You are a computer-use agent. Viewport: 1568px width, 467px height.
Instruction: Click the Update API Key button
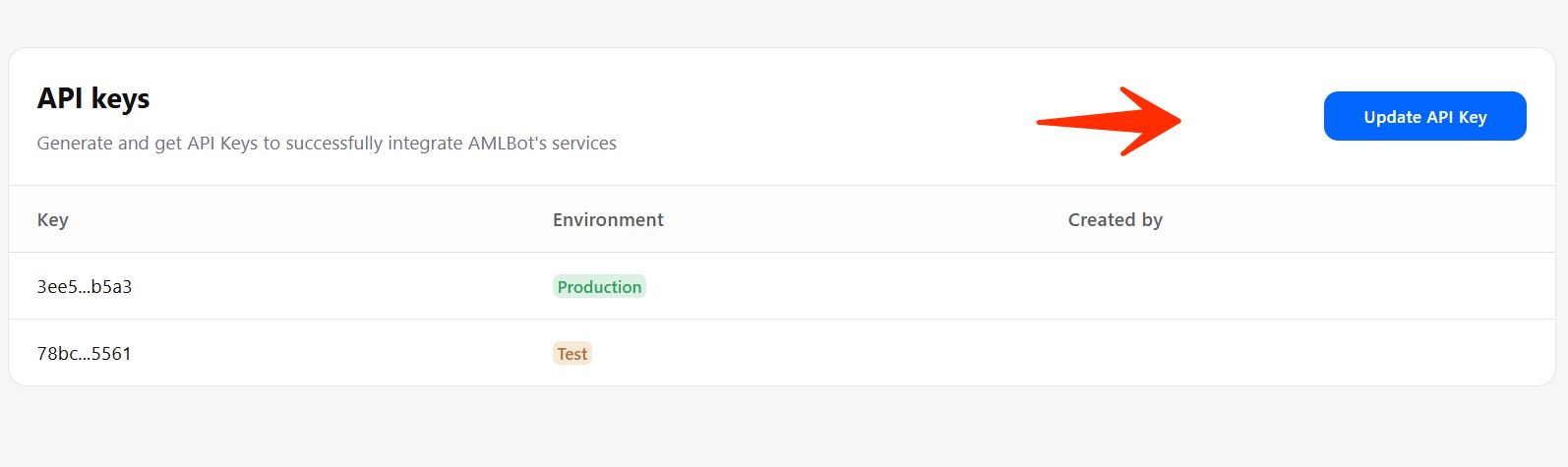(x=1424, y=116)
